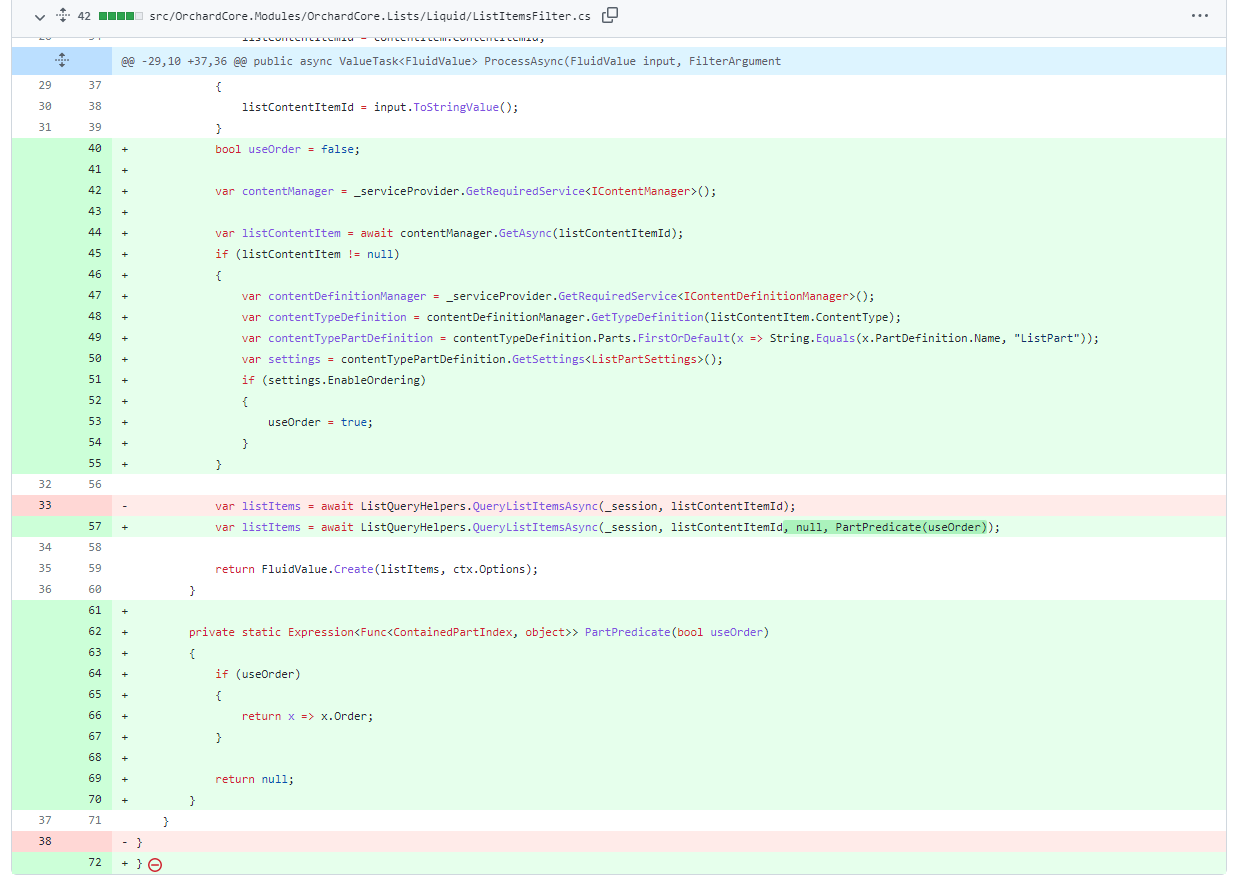Select old line number 29
The image size is (1236, 881).
pyautogui.click(x=45, y=86)
